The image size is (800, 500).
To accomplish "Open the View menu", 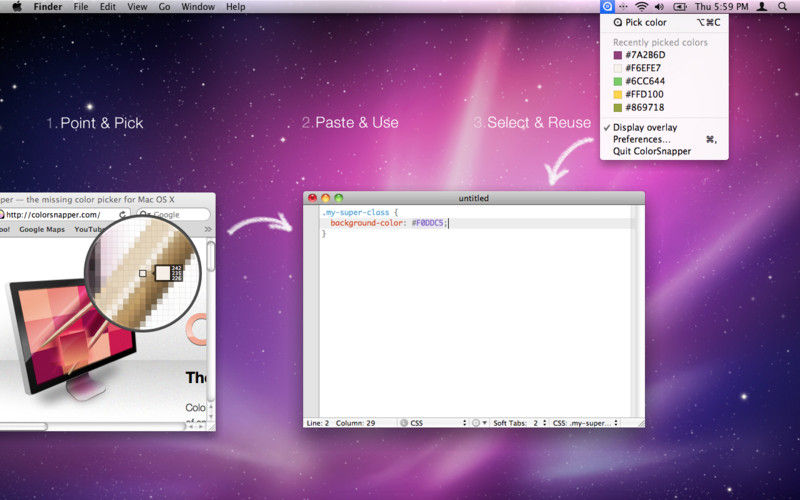I will (137, 7).
